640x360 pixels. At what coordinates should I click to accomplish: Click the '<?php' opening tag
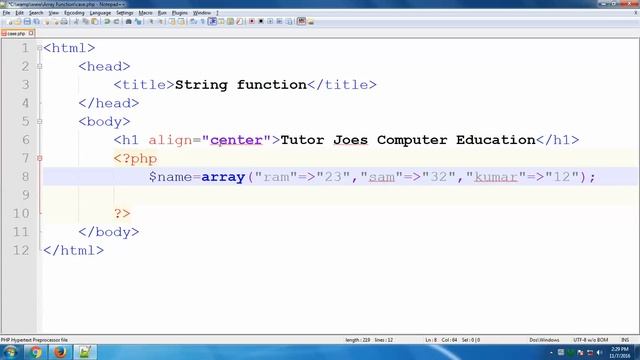pos(135,158)
